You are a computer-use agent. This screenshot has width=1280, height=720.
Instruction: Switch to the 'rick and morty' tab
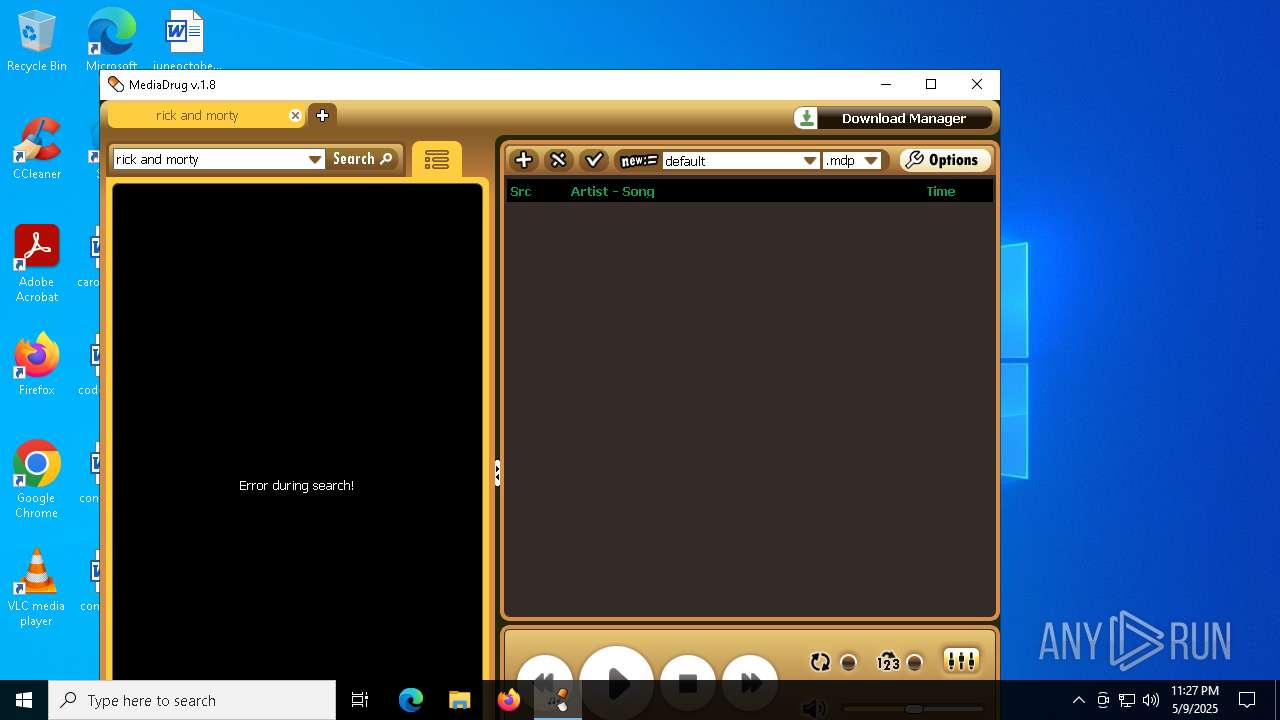(x=197, y=115)
